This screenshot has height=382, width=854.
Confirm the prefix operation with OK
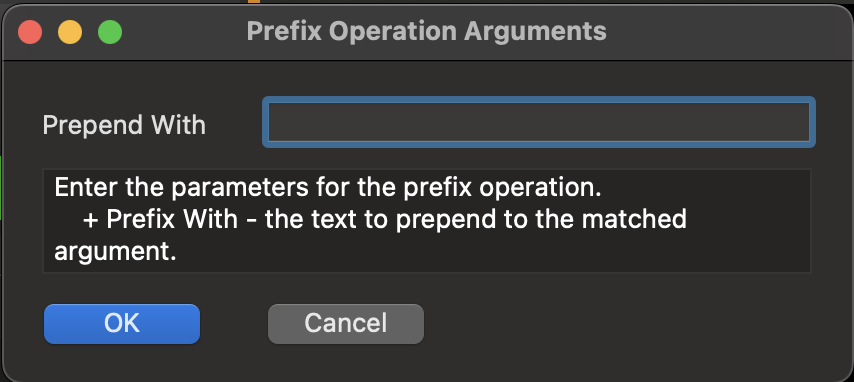click(x=122, y=324)
